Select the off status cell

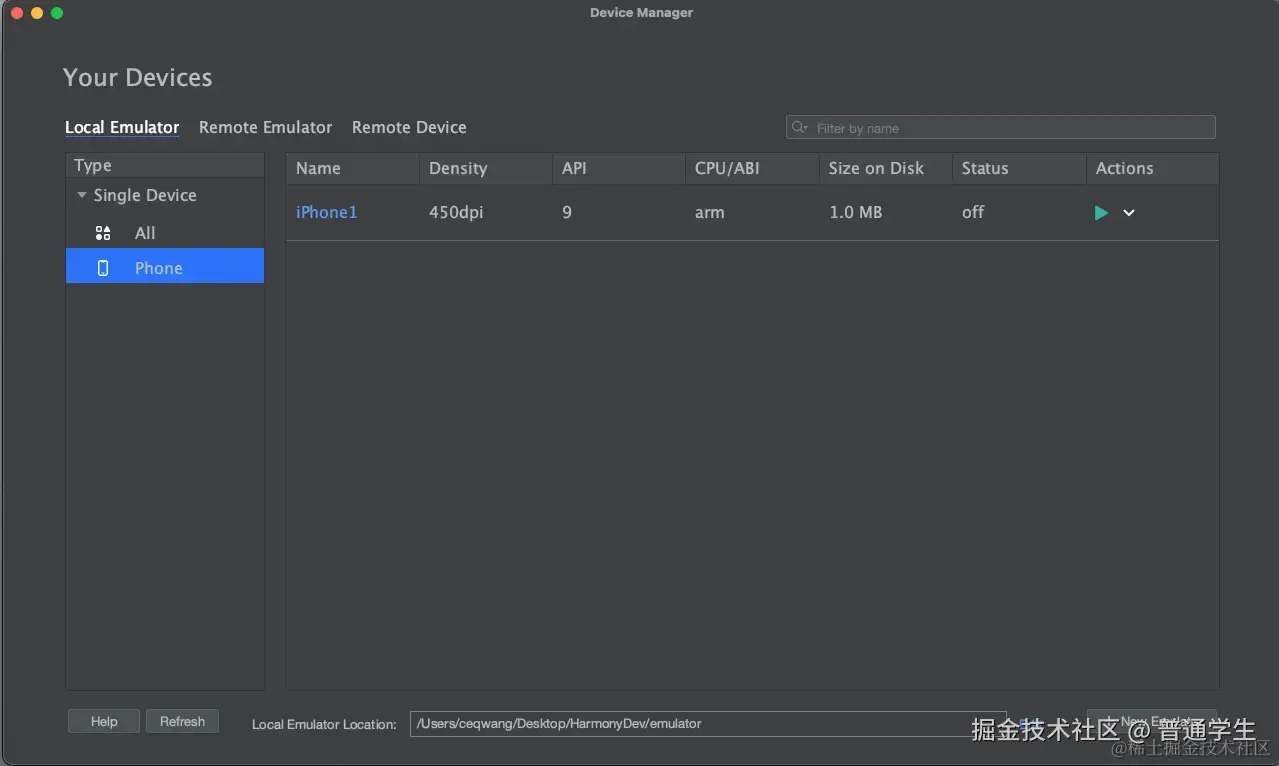973,212
